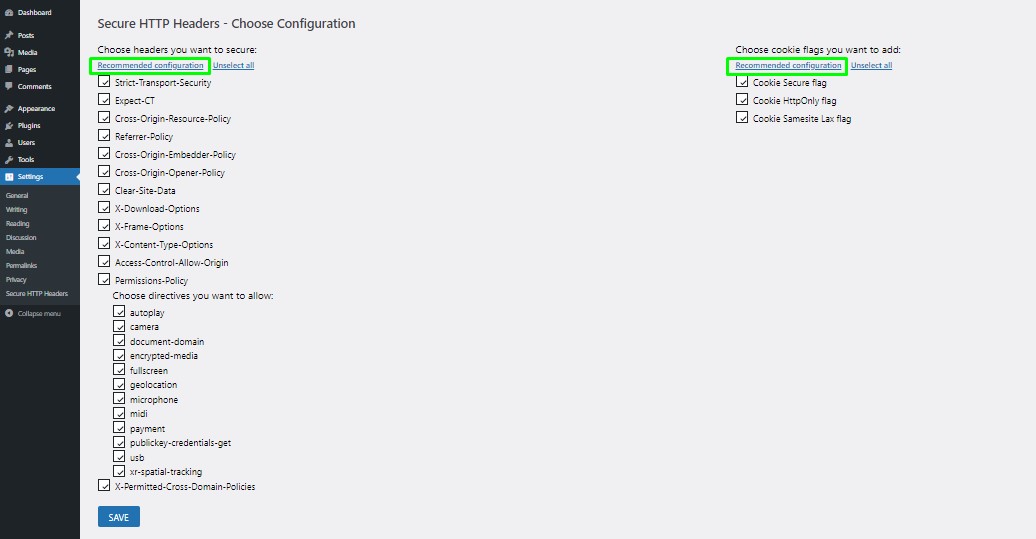This screenshot has width=1036, height=539.
Task: Open the Permalinks settings submenu
Action: point(21,266)
